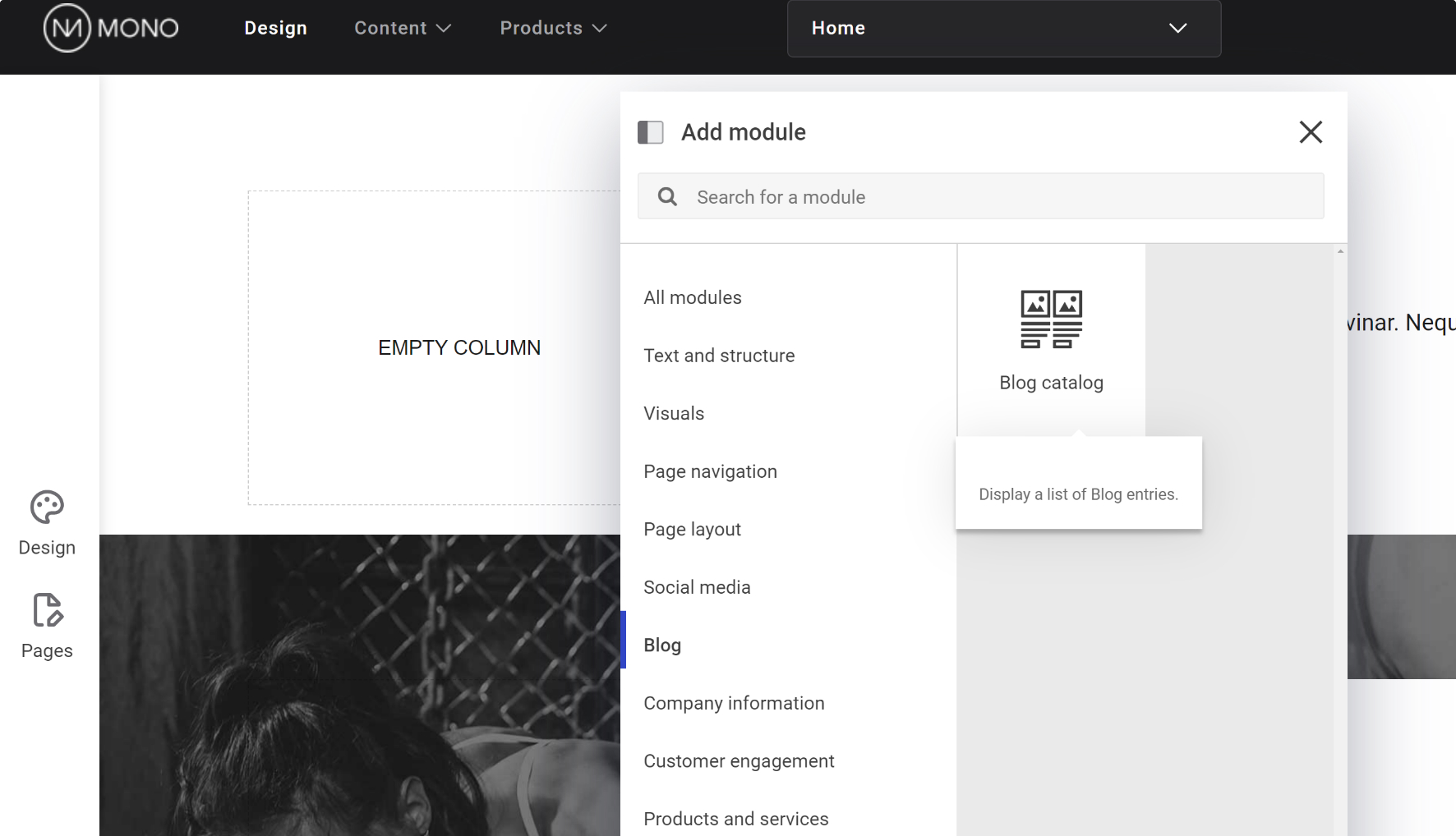This screenshot has height=836, width=1456.
Task: Click the Mono logo icon
Action: (x=67, y=28)
